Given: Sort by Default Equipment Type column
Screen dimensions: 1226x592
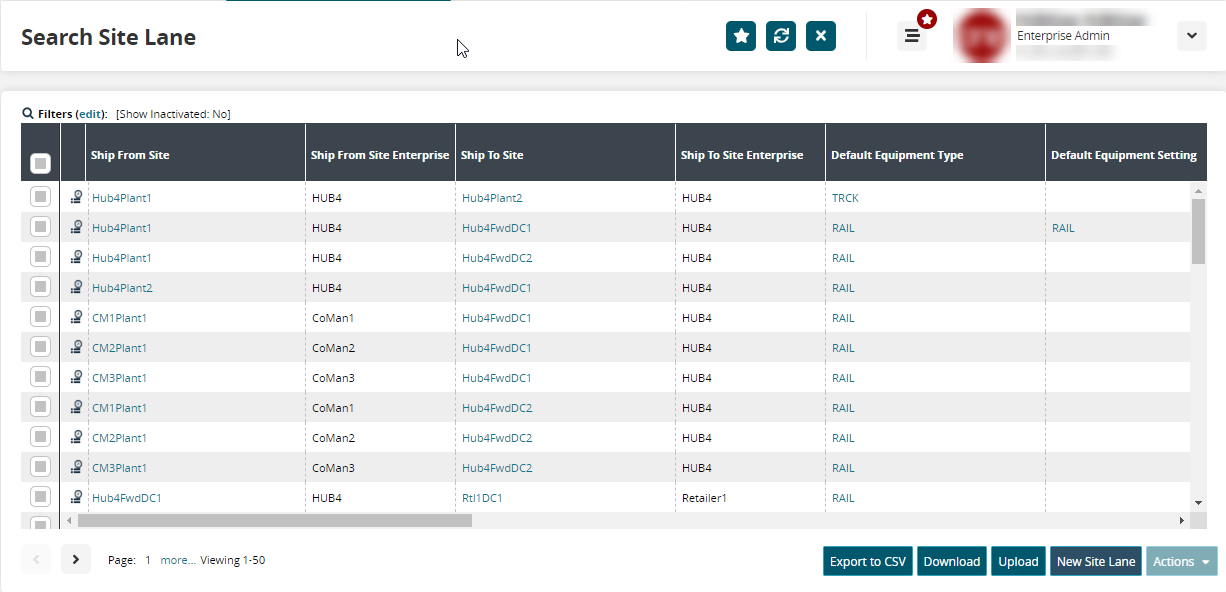Looking at the screenshot, I should point(897,155).
